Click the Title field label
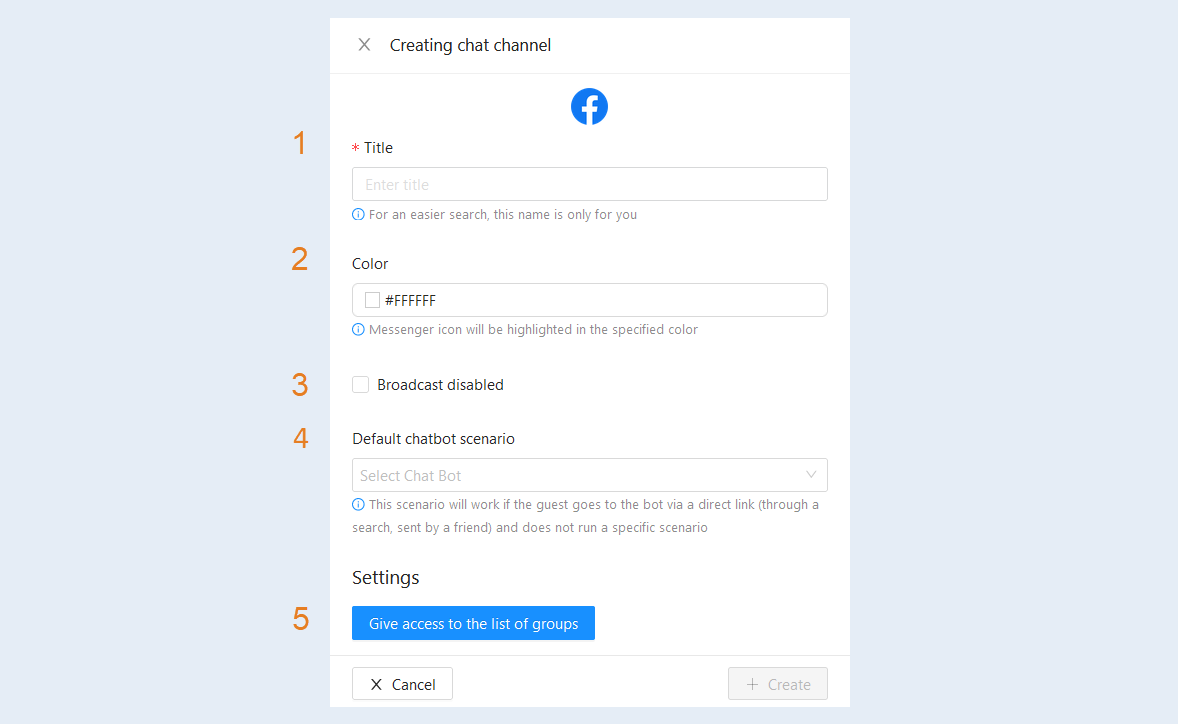The height and width of the screenshot is (724, 1178). pos(379,148)
